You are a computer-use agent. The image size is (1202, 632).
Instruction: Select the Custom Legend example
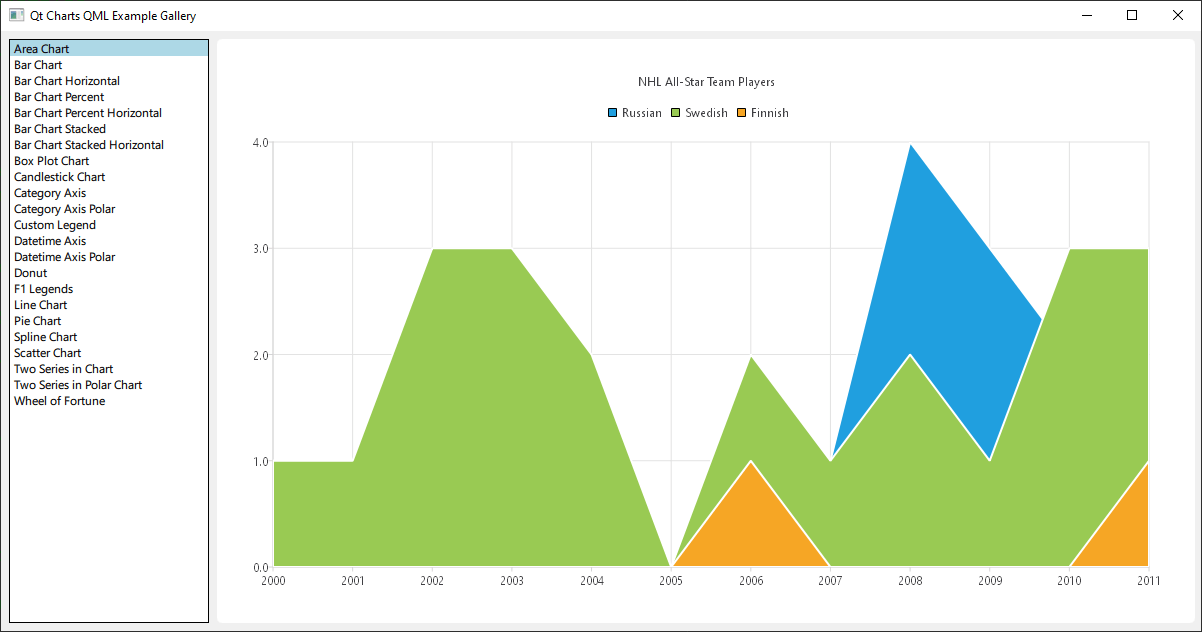coord(54,224)
